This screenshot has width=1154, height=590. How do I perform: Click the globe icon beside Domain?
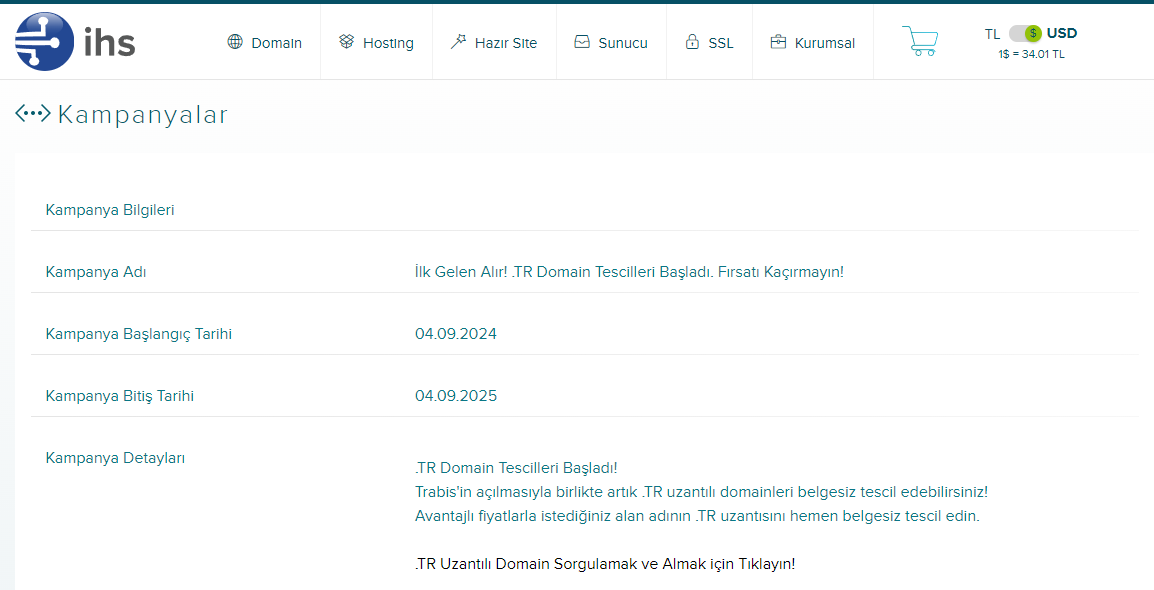(235, 42)
